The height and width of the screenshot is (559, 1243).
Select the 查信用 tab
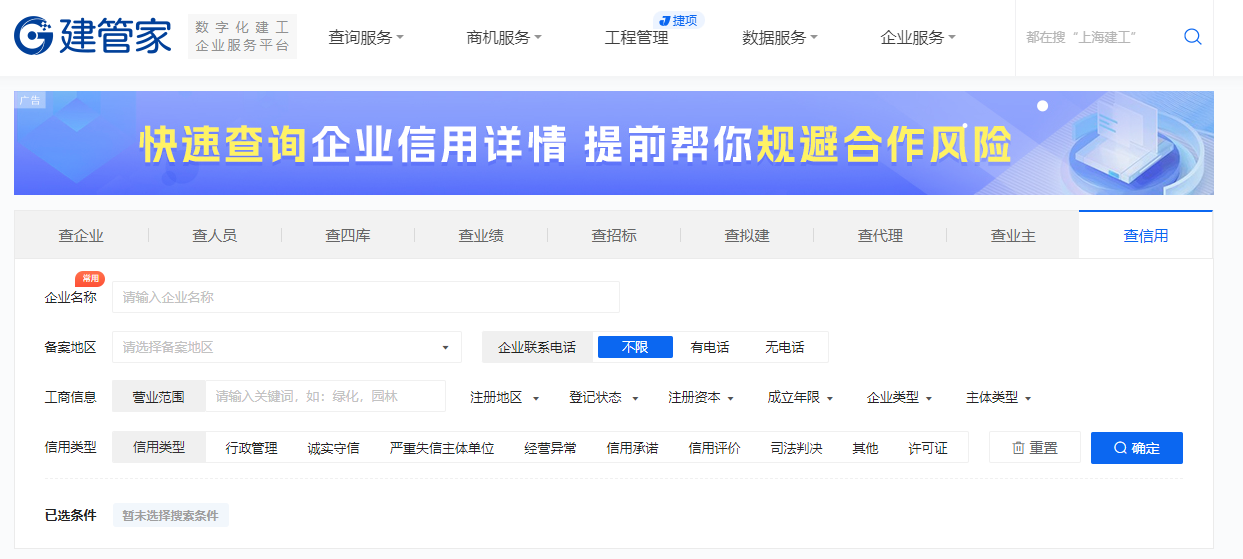[x=1146, y=235]
